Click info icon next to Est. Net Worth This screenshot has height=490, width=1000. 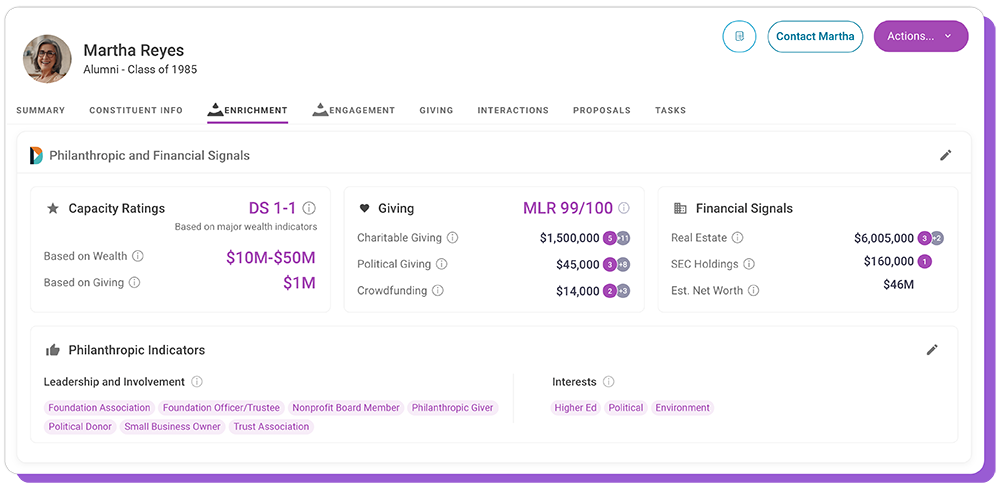(x=753, y=290)
